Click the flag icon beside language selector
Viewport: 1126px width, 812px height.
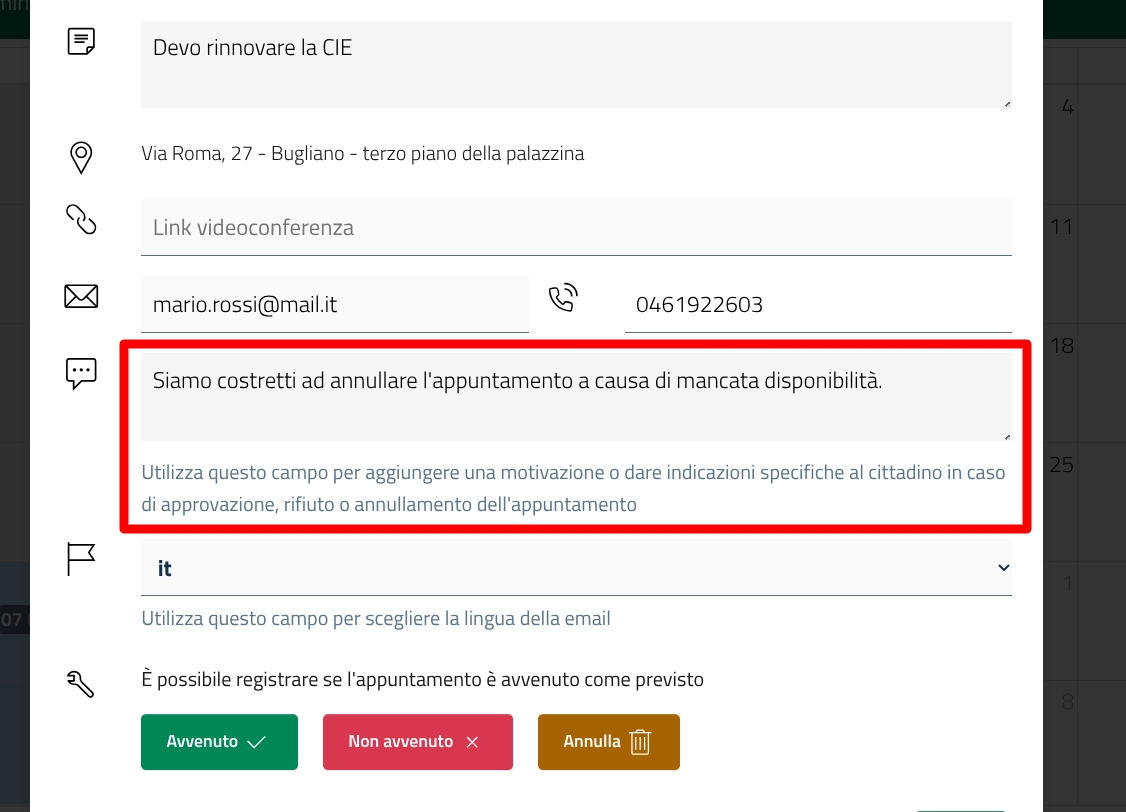tap(81, 559)
